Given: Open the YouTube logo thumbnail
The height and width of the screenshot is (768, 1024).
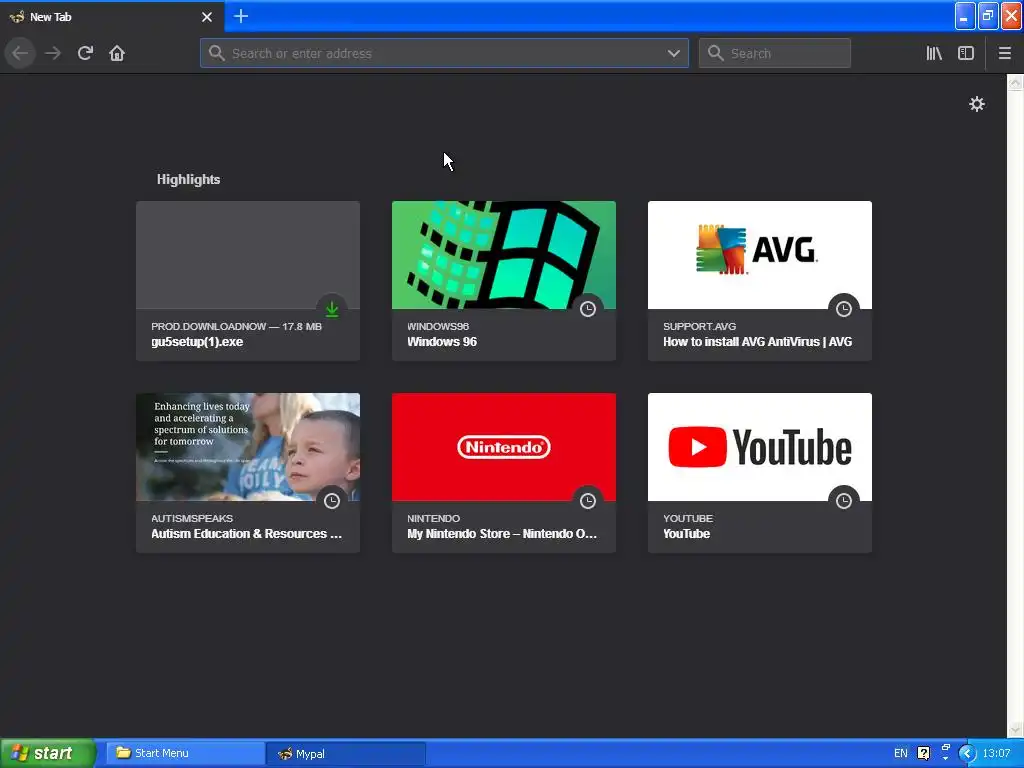Looking at the screenshot, I should (760, 447).
